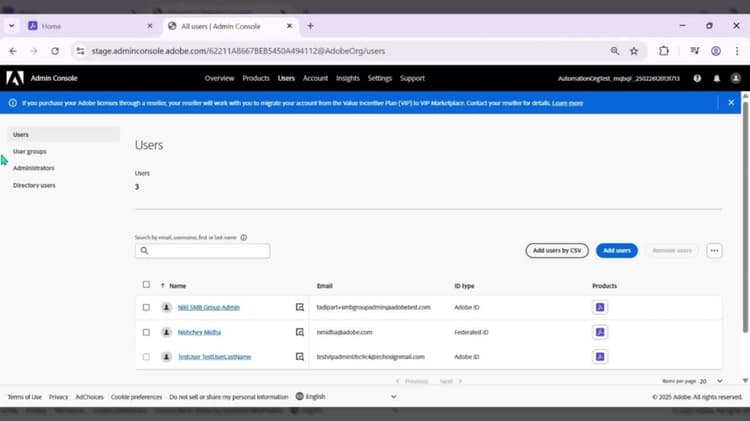Image resolution: width=750 pixels, height=421 pixels.
Task: Open the help question mark icon
Action: [x=697, y=78]
